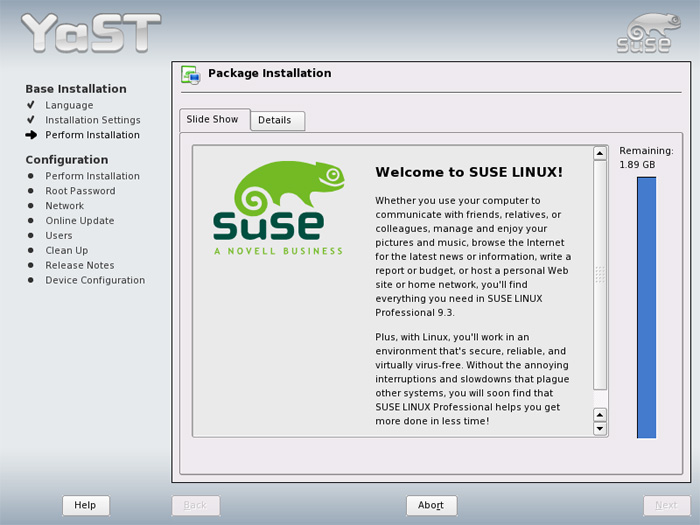This screenshot has width=700, height=525.
Task: Select Perform Installation under Configuration
Action: tap(92, 176)
